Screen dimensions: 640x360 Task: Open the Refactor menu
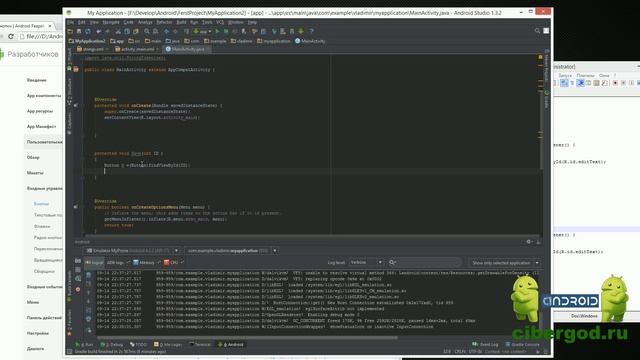coord(164,22)
